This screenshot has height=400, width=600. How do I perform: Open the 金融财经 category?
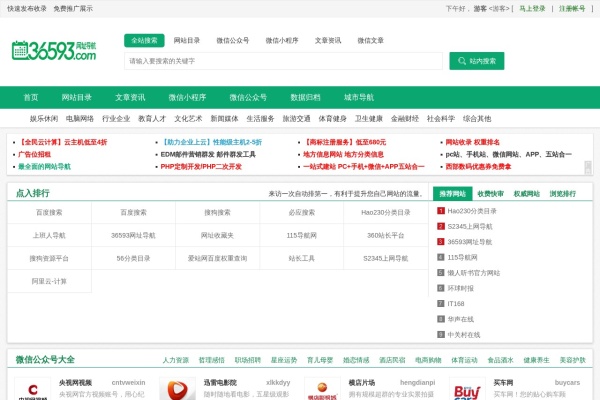point(405,119)
